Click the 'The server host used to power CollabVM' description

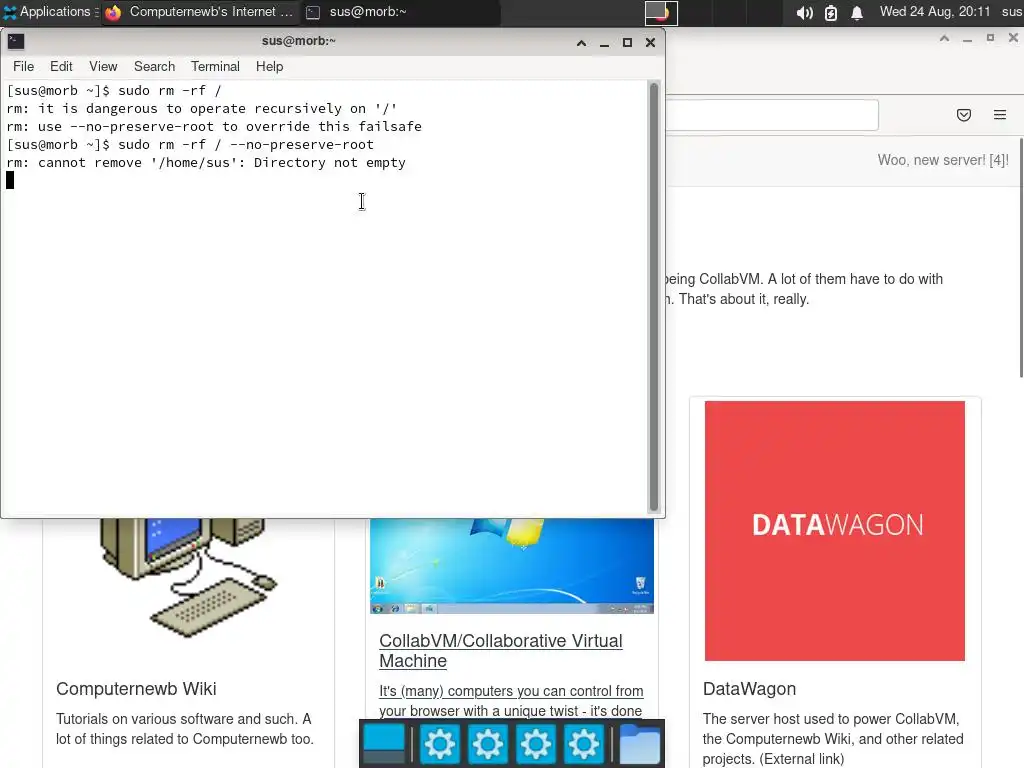[833, 739]
